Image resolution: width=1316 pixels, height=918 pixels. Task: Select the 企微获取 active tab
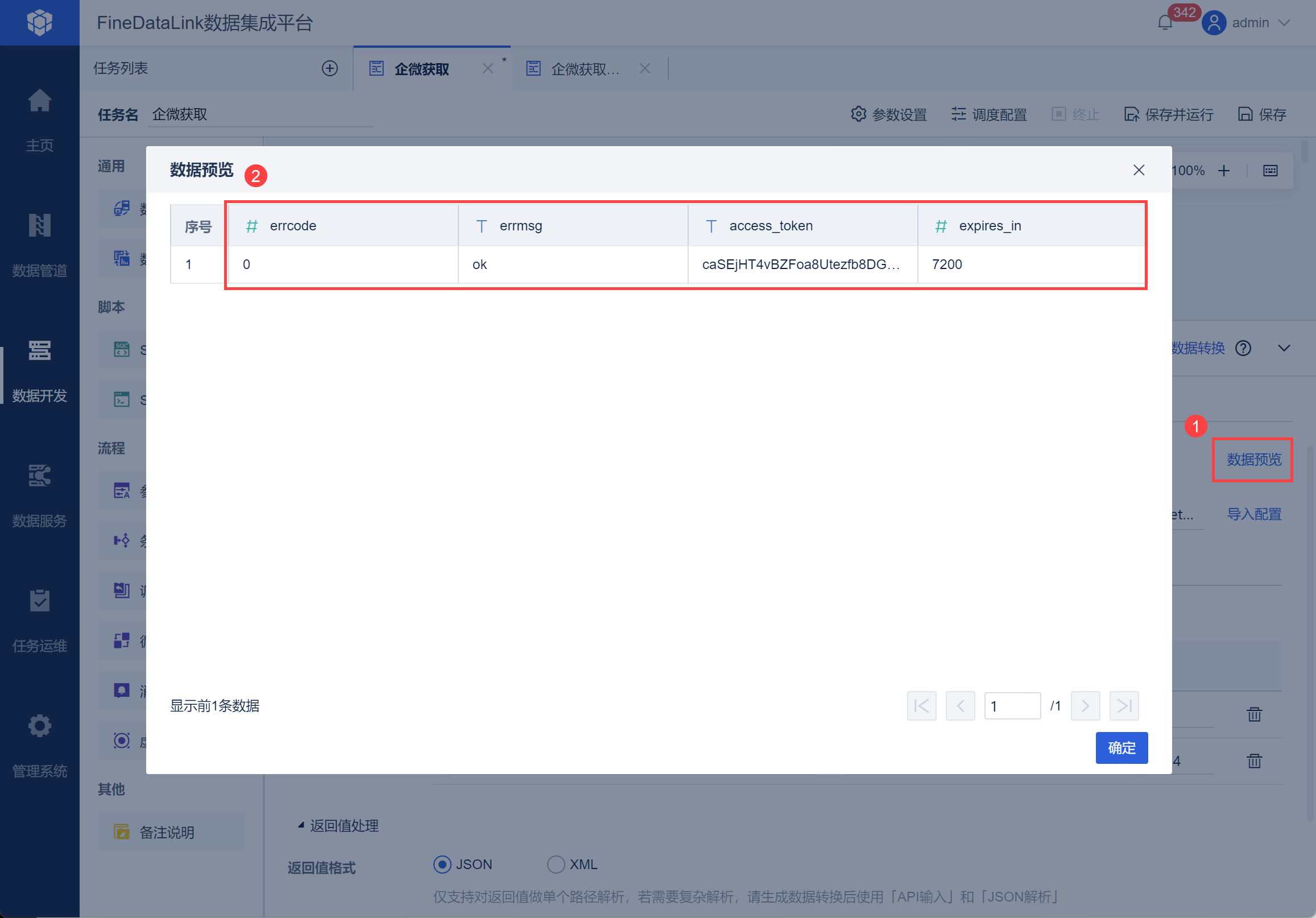click(421, 69)
